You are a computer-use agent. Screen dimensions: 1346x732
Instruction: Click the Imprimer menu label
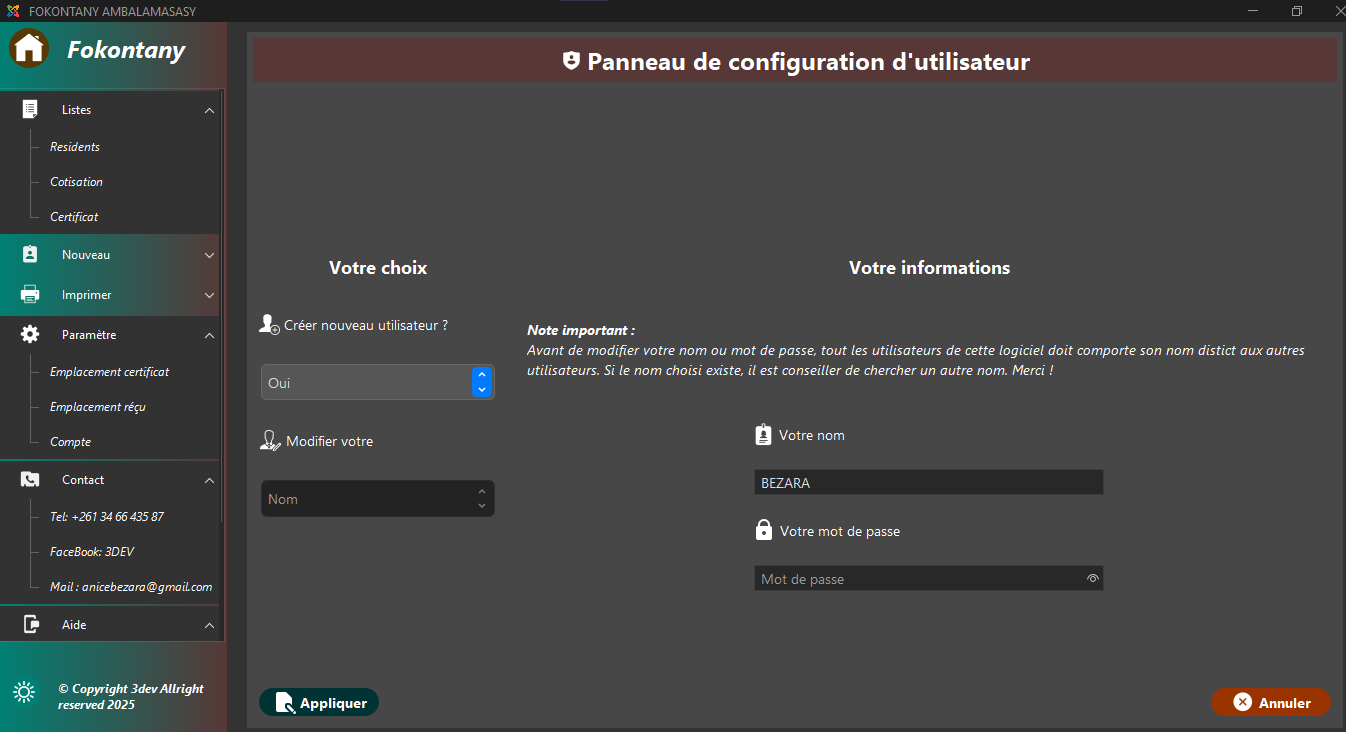[x=87, y=295]
